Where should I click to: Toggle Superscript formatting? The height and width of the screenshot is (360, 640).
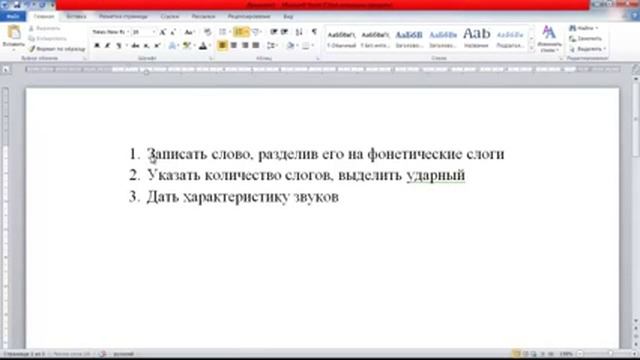click(157, 46)
